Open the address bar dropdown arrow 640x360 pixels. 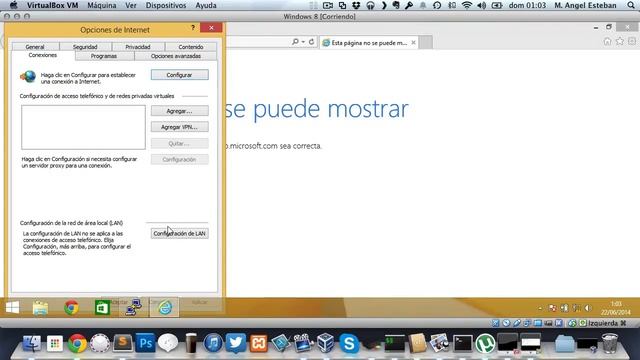coord(303,42)
